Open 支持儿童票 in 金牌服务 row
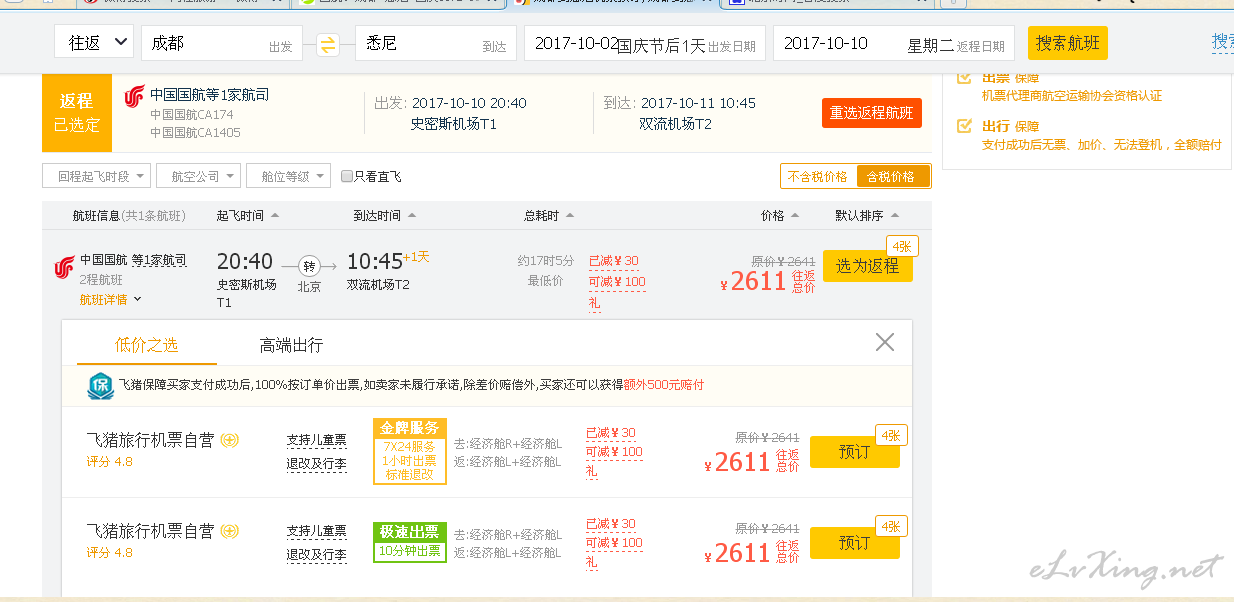Viewport: 1234px width, 602px height. (316, 440)
